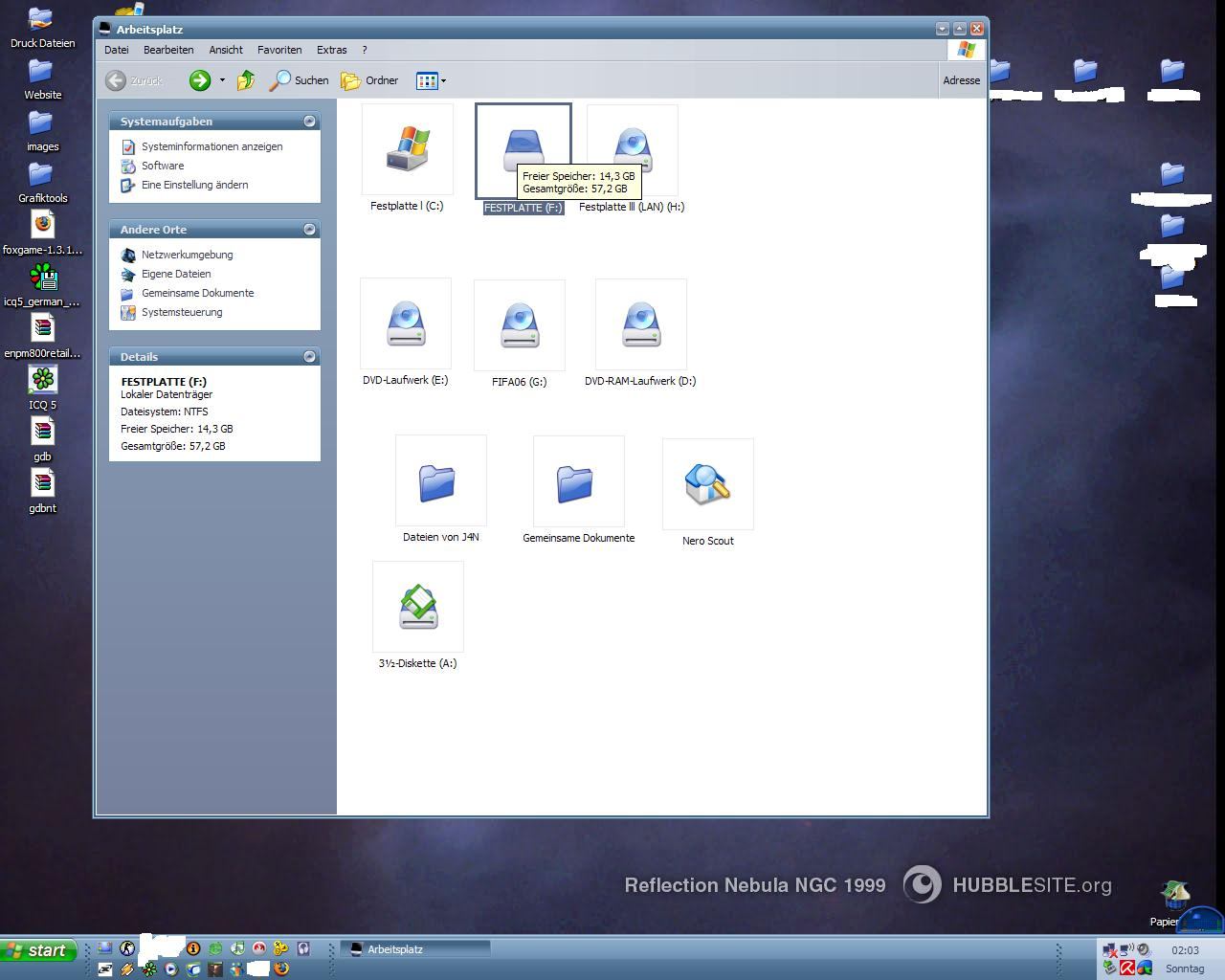Open the ? help menu
The width and height of the screenshot is (1225, 980).
click(x=364, y=50)
